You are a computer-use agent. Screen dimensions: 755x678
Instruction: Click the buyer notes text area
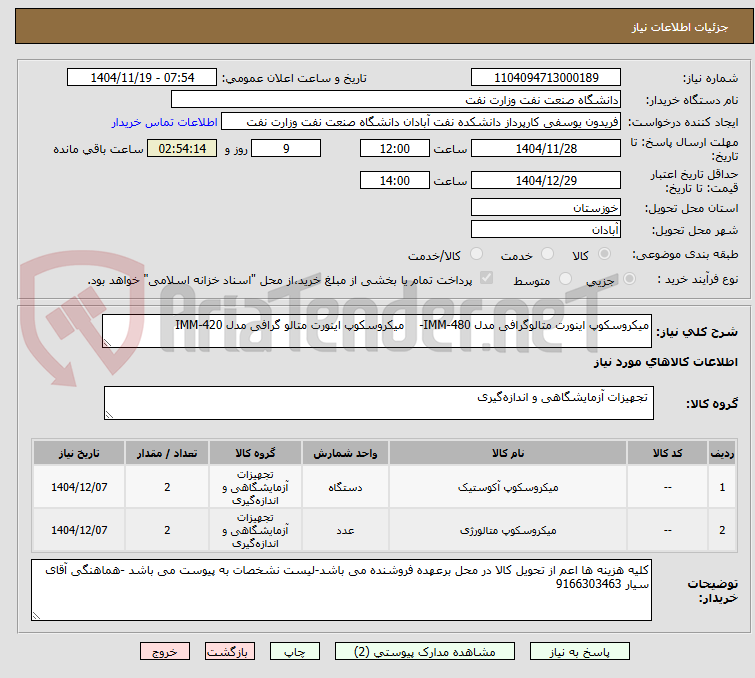pyautogui.click(x=341, y=589)
